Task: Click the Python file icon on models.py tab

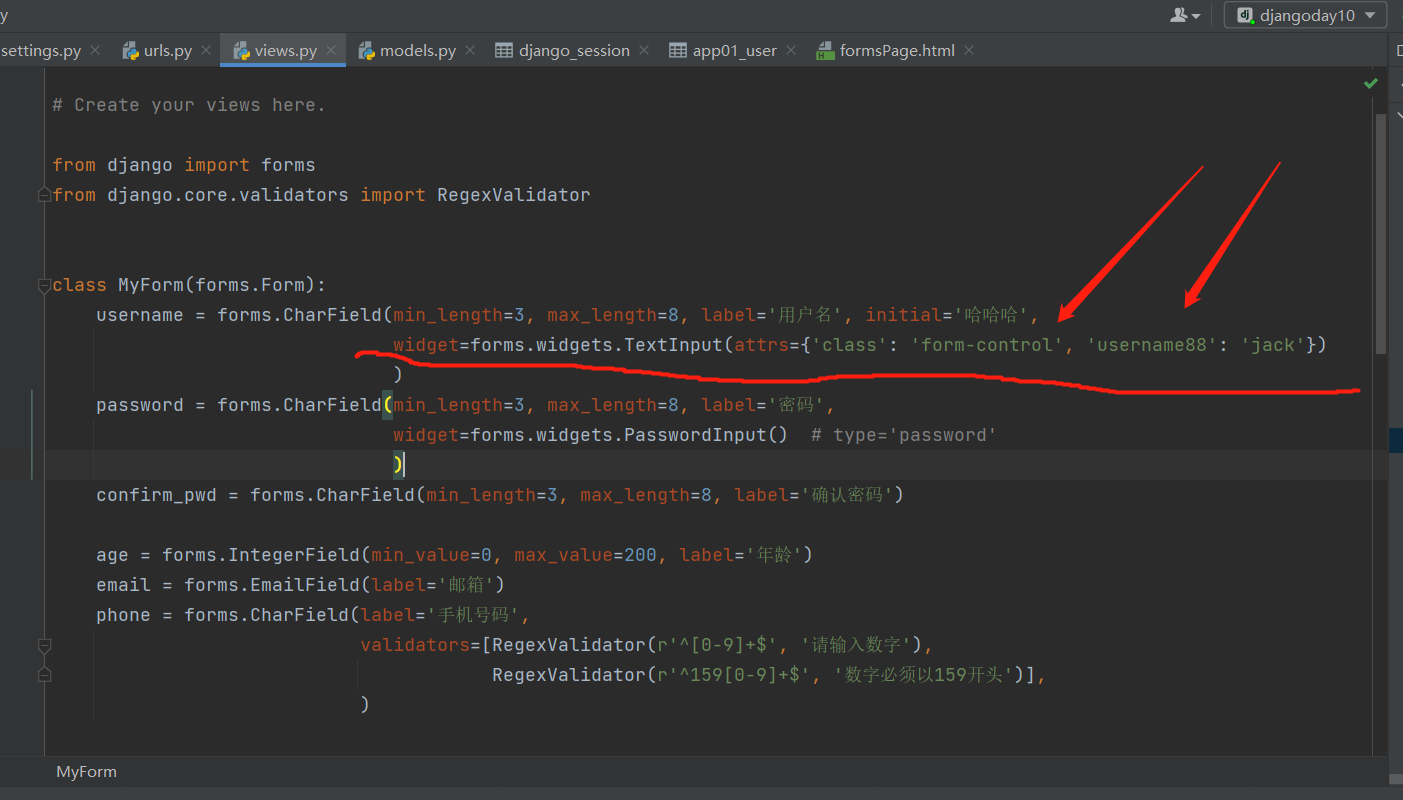Action: click(x=366, y=50)
